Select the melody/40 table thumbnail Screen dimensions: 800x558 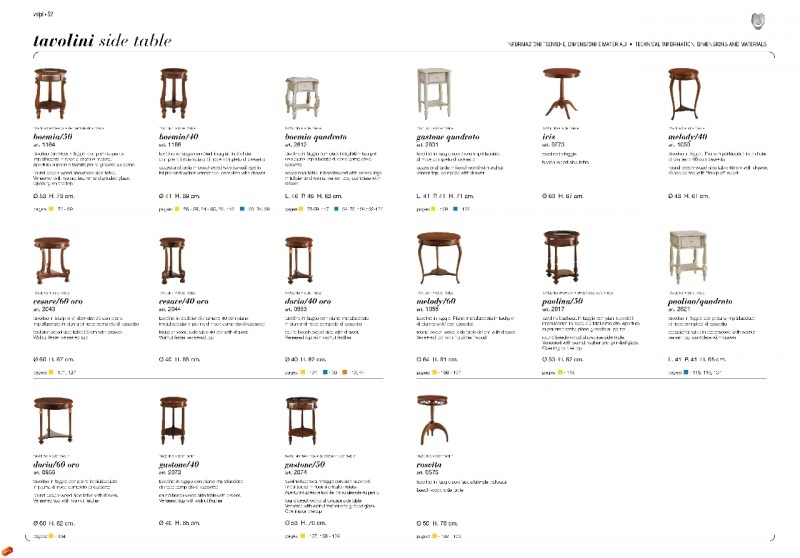coord(684,94)
